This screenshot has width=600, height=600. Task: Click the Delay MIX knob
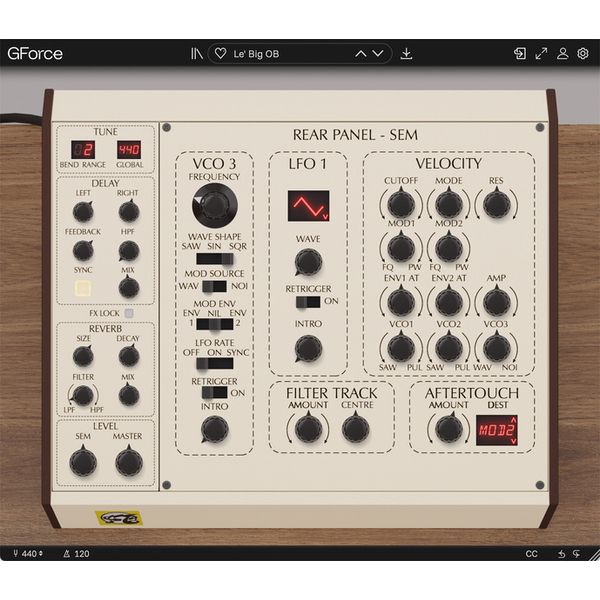tap(129, 288)
